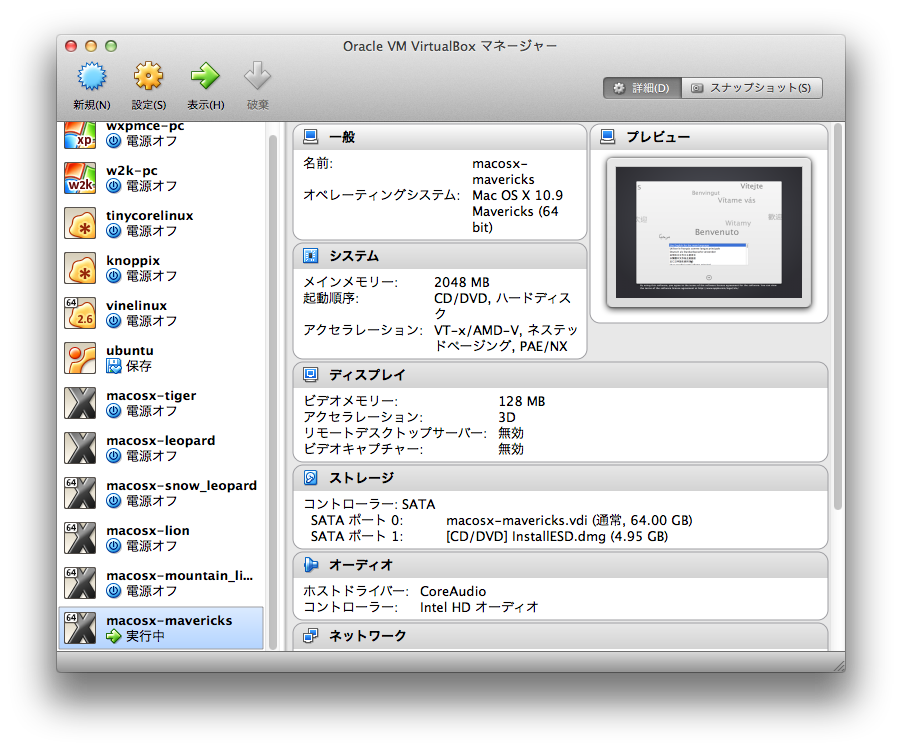Image resolution: width=902 pixels, height=751 pixels.
Task: Click the New (新規) VM toolbar icon
Action: pos(92,77)
